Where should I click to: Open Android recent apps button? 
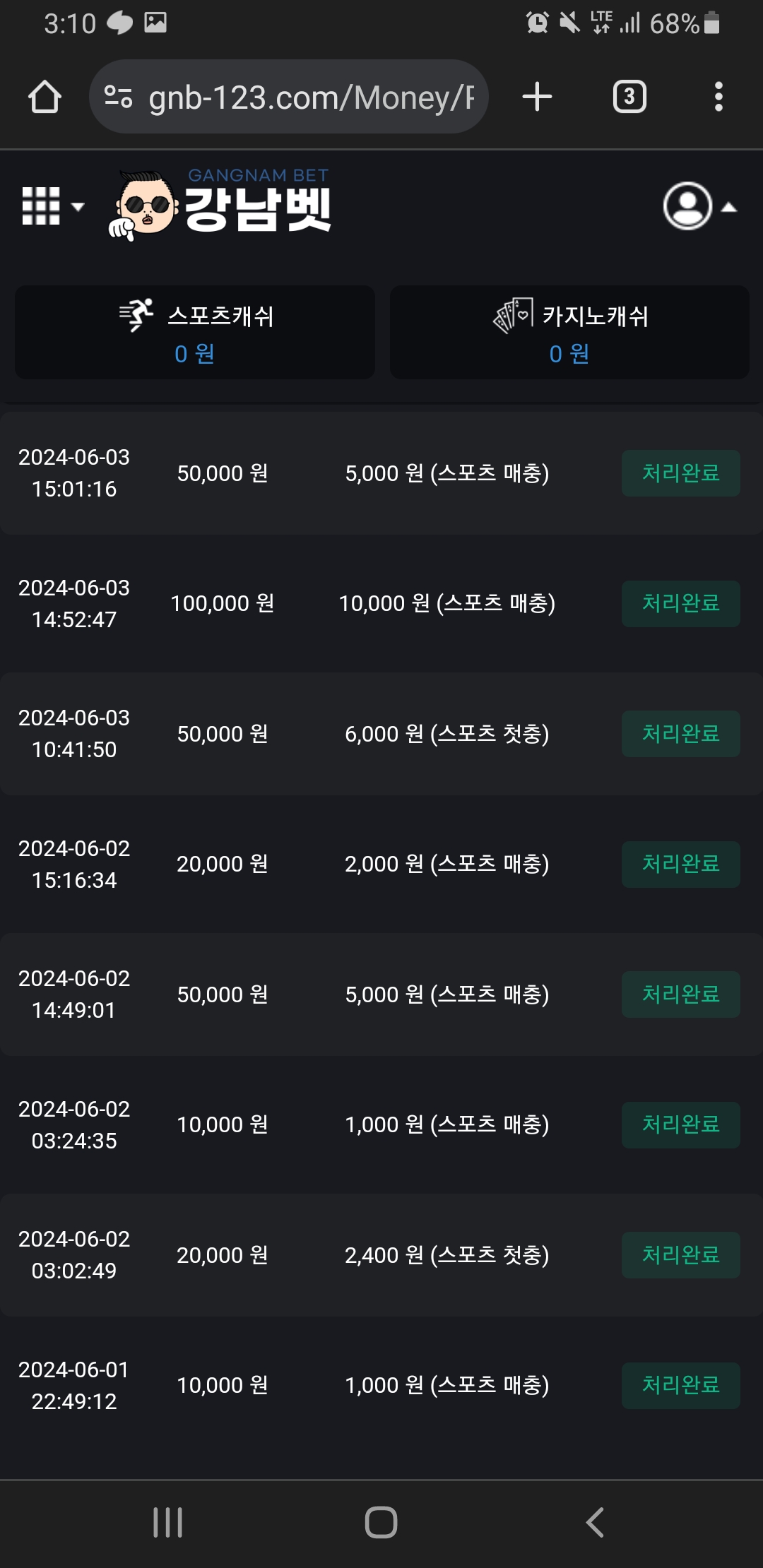[168, 1522]
